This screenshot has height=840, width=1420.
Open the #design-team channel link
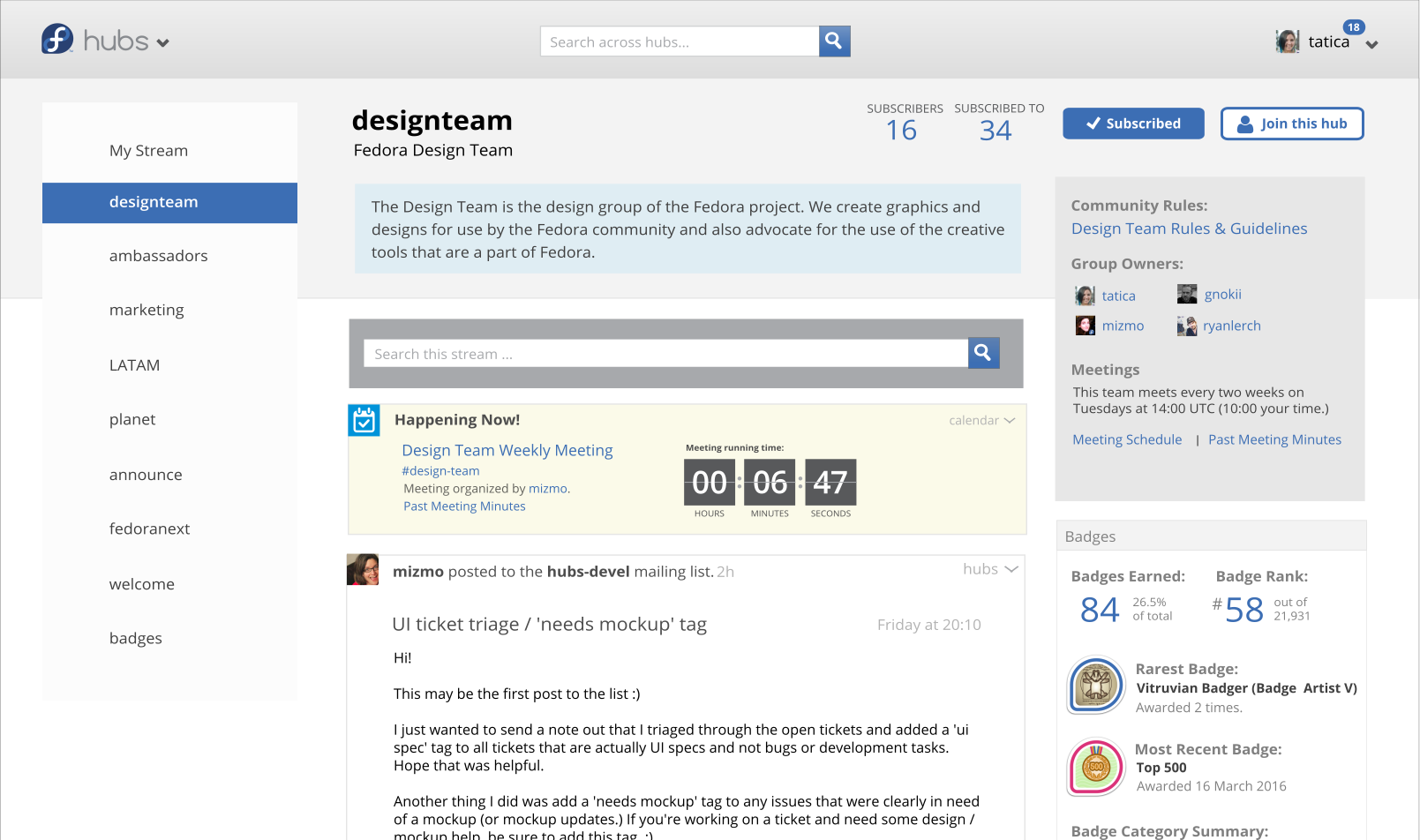pos(440,471)
